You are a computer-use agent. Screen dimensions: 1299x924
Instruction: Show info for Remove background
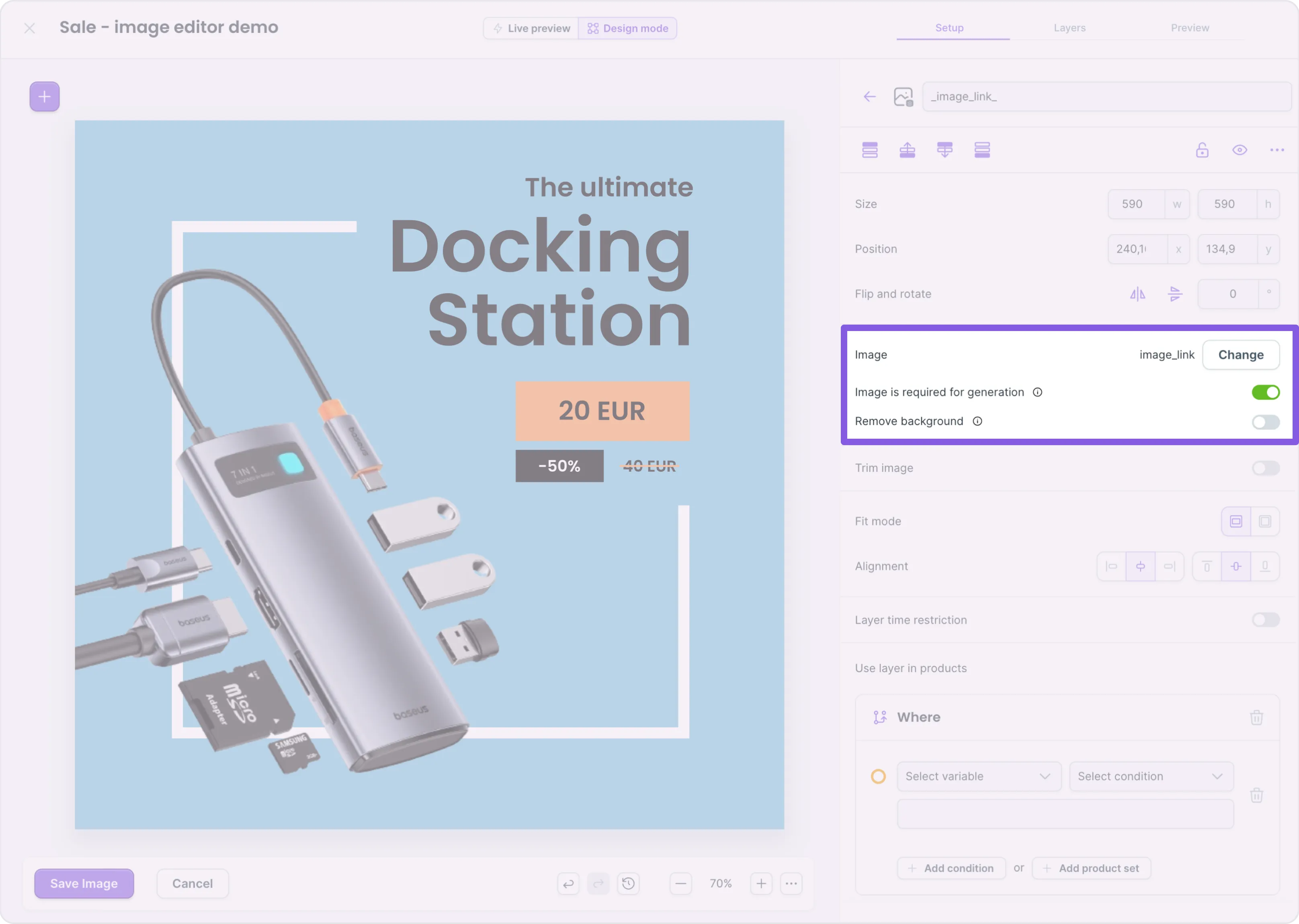(x=977, y=421)
